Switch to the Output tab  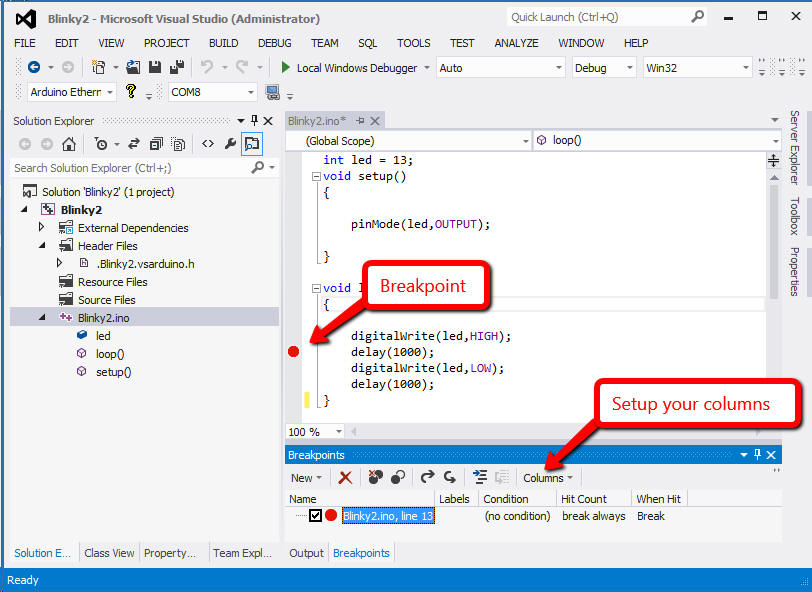click(307, 553)
